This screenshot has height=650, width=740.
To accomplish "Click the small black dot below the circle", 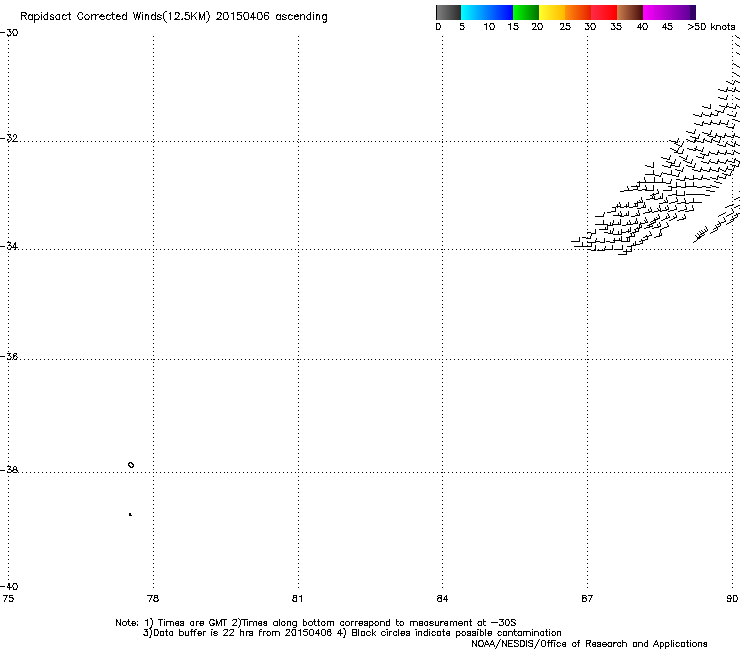I will tap(130, 514).
